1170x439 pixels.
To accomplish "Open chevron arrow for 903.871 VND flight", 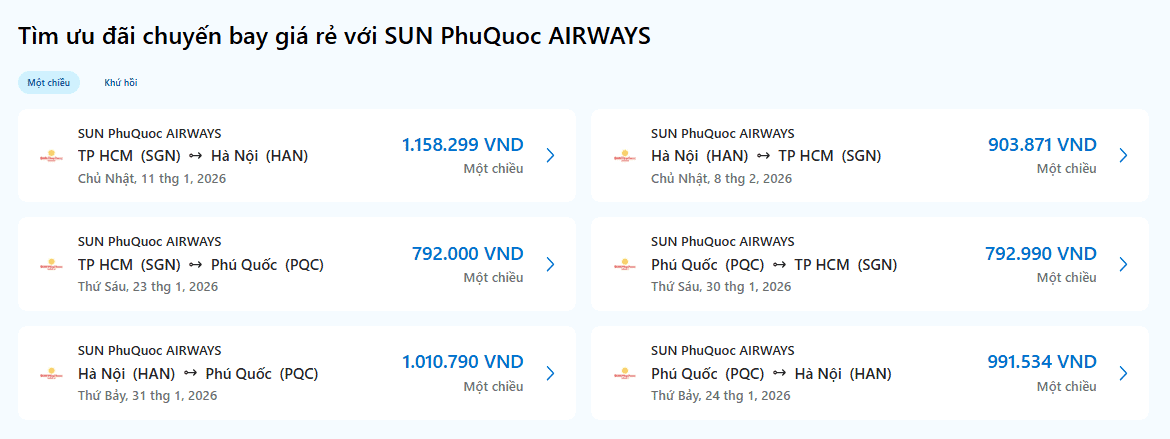I will (x=1123, y=156).
